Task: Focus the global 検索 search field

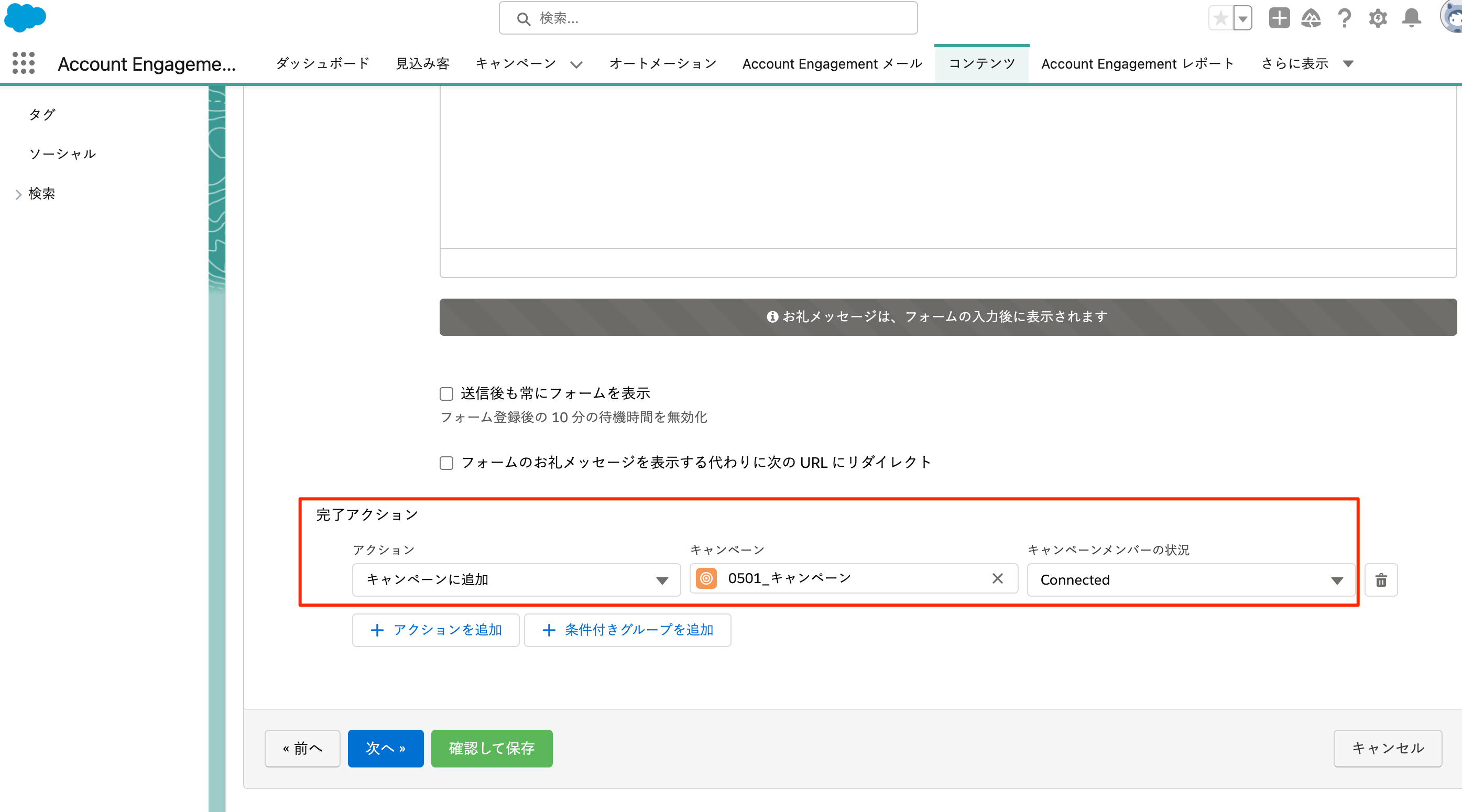Action: 708,18
